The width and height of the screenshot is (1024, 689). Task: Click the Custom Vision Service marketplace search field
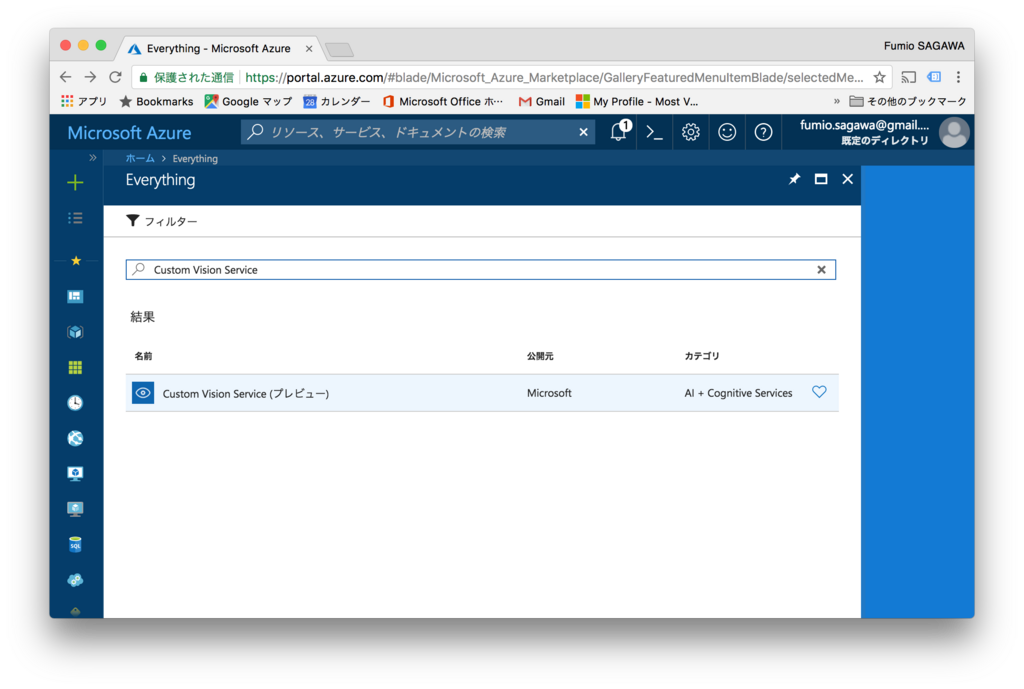tap(481, 270)
